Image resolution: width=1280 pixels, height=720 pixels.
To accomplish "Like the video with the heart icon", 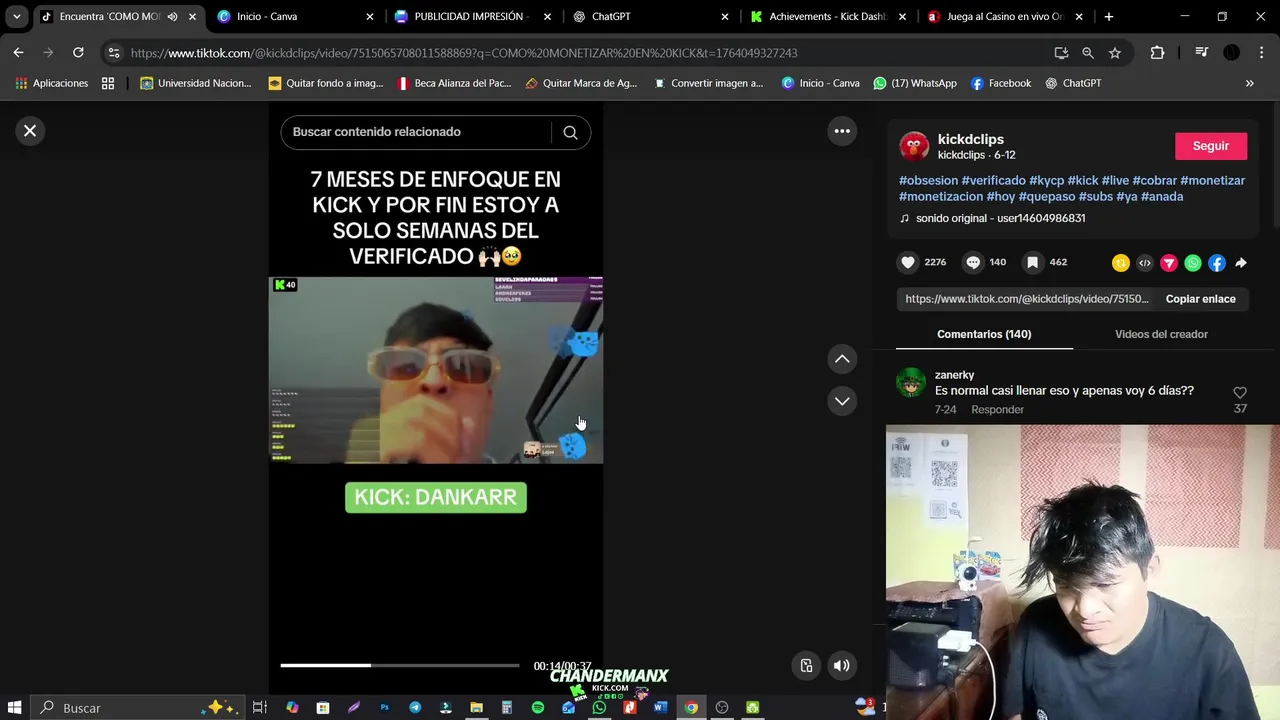I will 908,262.
